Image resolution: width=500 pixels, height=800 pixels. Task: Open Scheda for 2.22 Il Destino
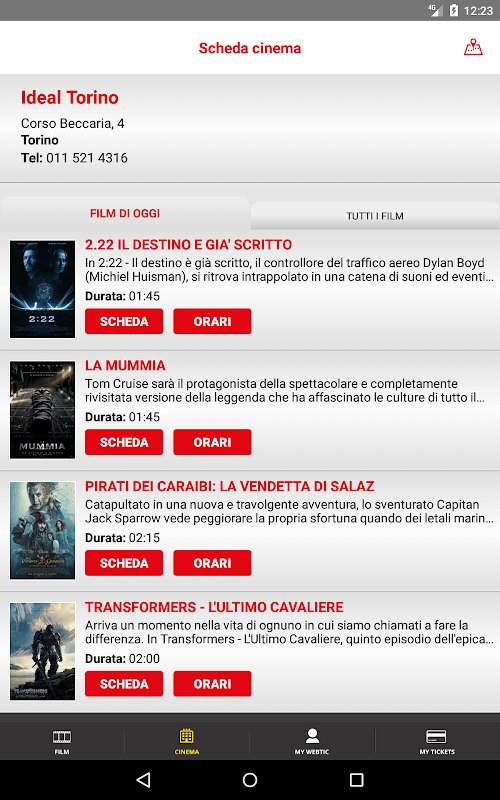124,321
